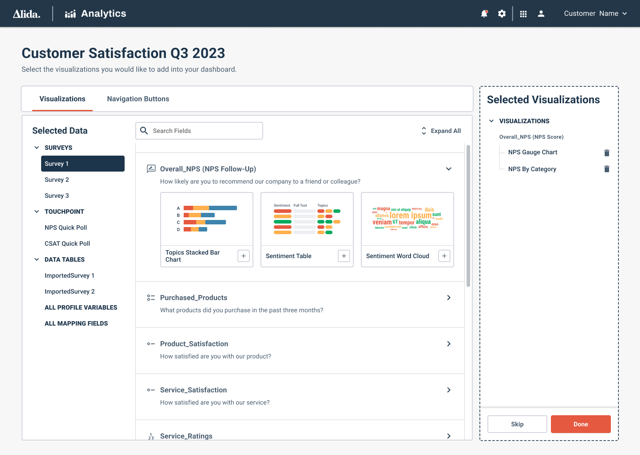Expand the Product_Satisfaction field
This screenshot has height=455, width=640.
448,344
